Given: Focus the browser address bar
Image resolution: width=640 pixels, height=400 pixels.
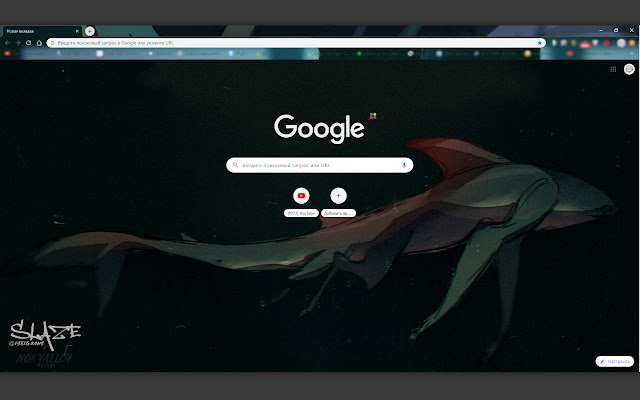Looking at the screenshot, I should coord(296,43).
